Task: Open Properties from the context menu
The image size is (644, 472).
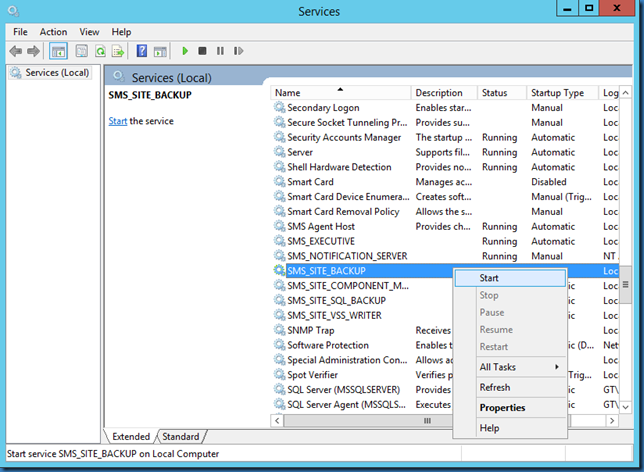Action: pos(502,408)
